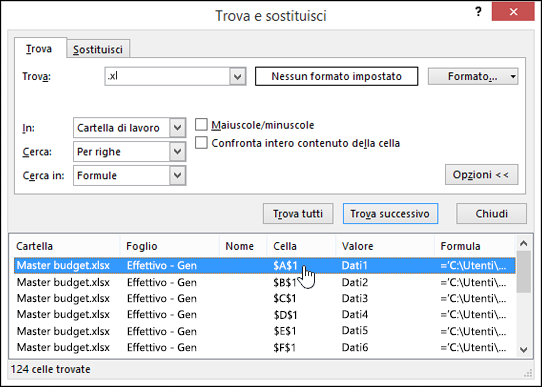This screenshot has width=542, height=387.
Task: Click the Chiudi button
Action: [492, 214]
